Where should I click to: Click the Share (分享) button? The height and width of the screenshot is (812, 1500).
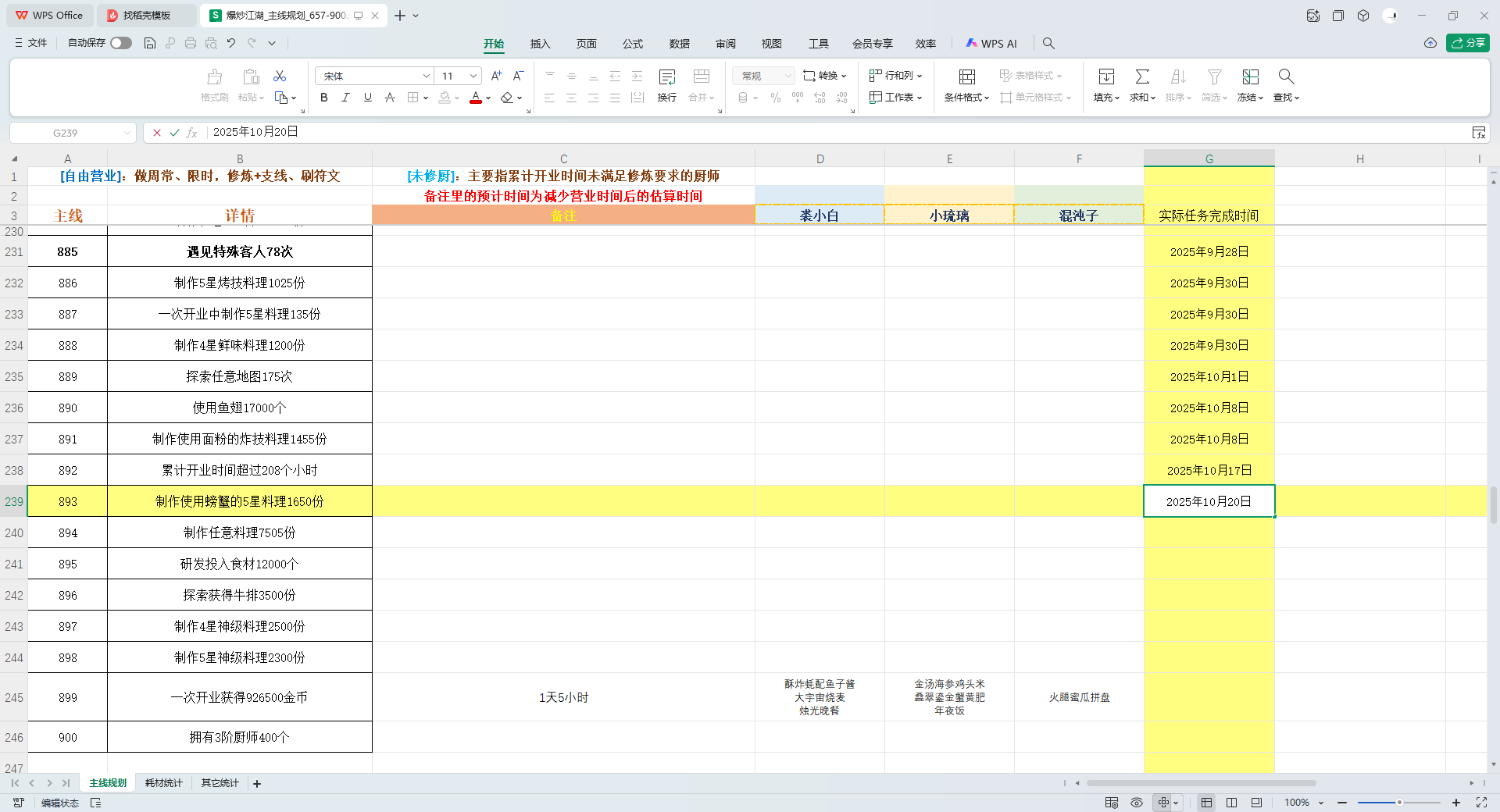[1467, 43]
